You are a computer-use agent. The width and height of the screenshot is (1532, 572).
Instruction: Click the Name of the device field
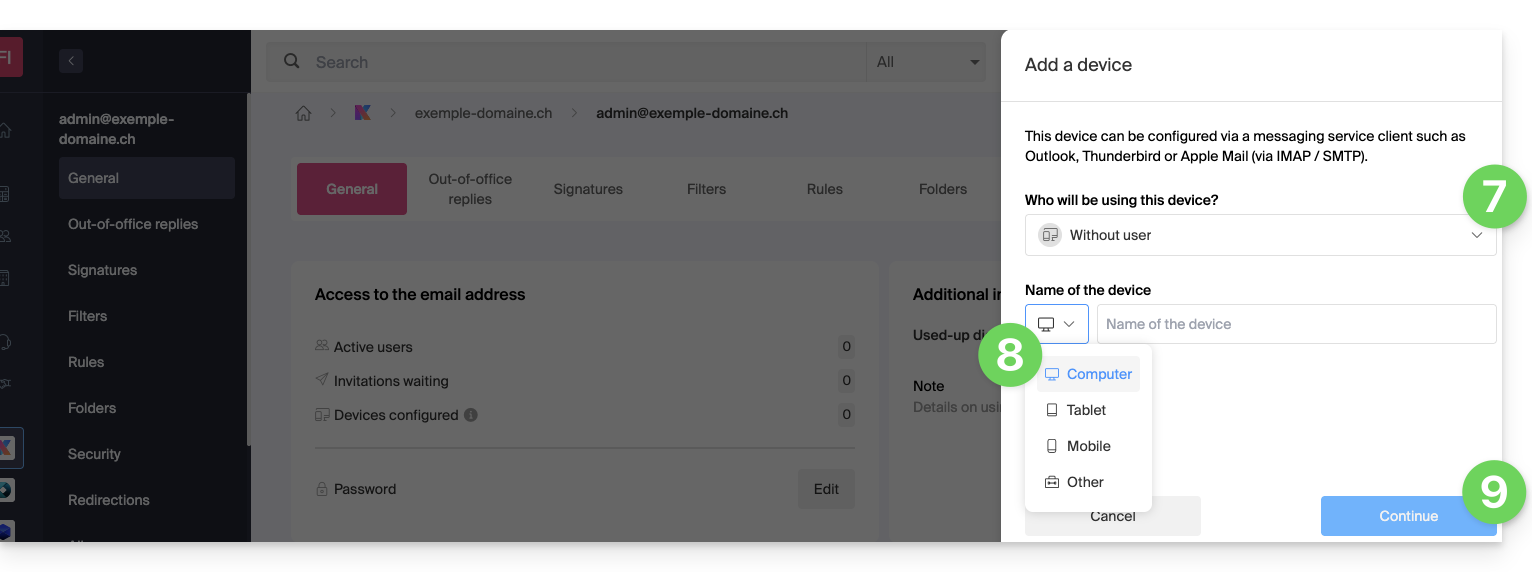point(1296,324)
